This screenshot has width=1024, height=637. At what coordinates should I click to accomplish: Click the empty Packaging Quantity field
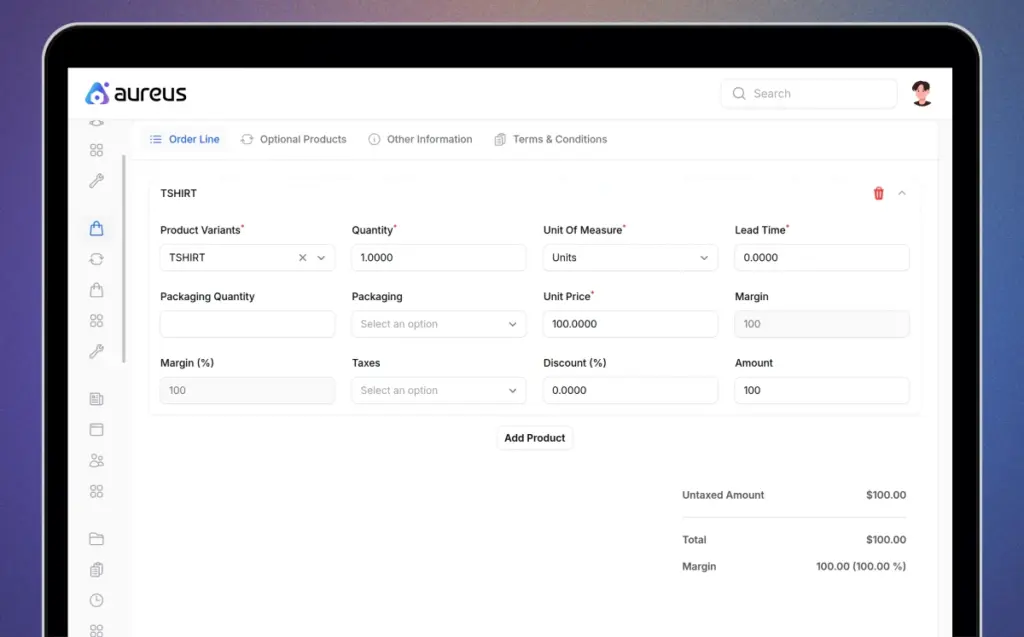[x=248, y=324]
